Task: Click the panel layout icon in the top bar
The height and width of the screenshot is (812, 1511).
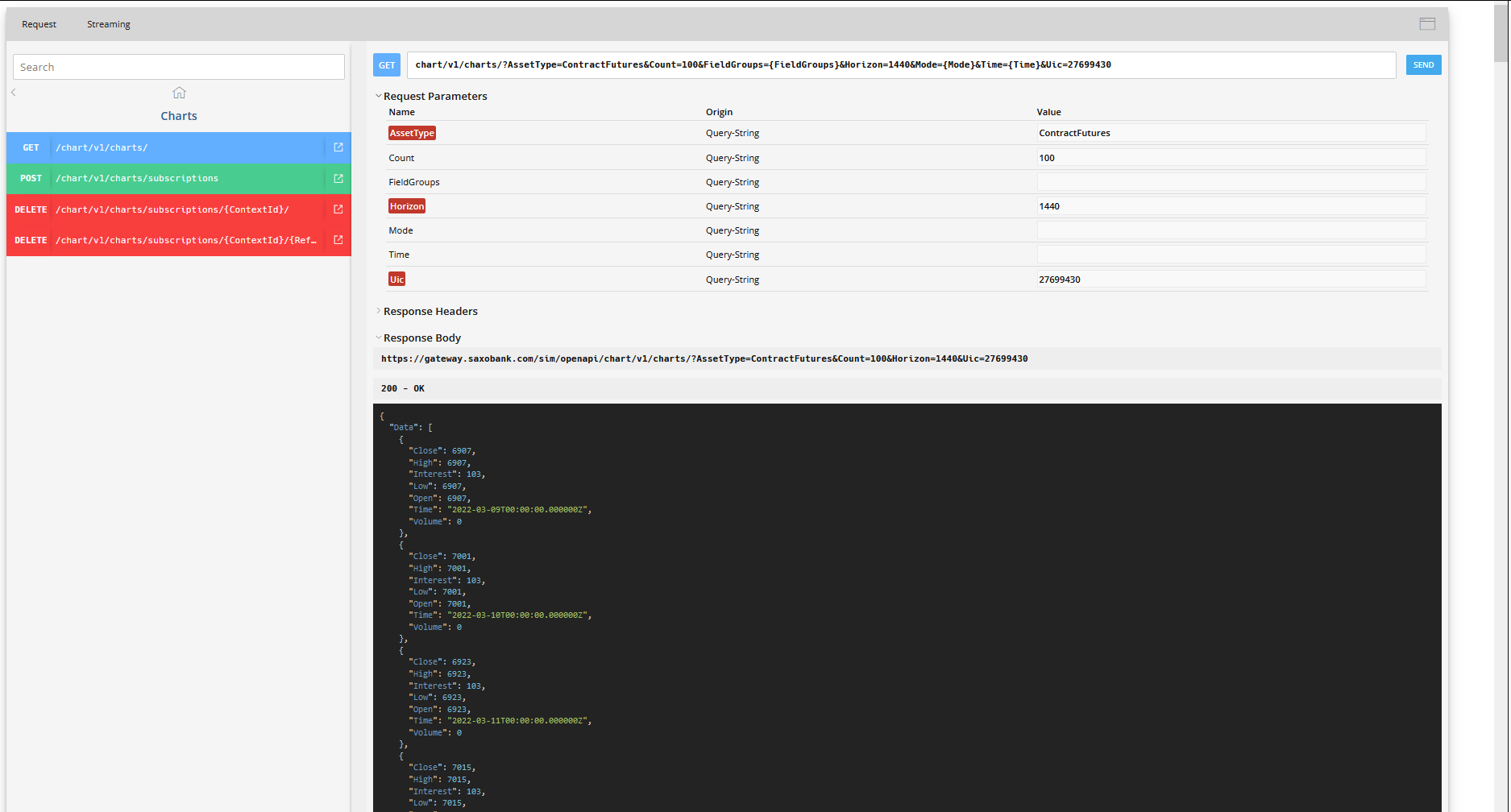Action: pos(1427,24)
